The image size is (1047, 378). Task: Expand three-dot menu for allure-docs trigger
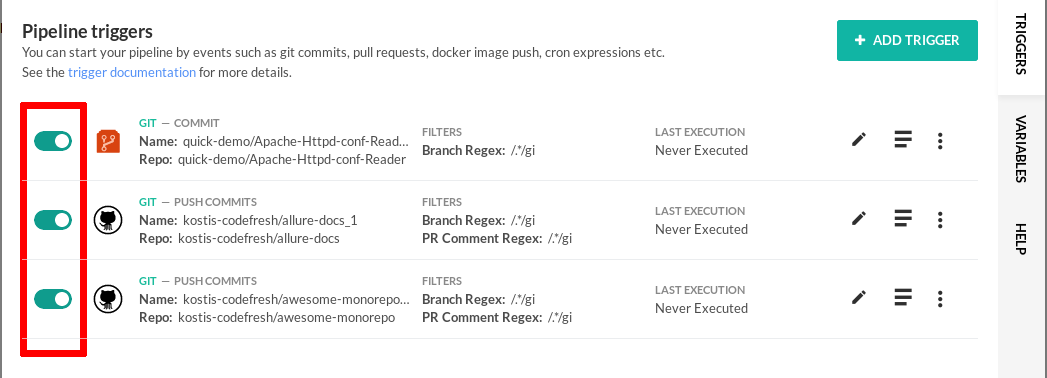(940, 219)
